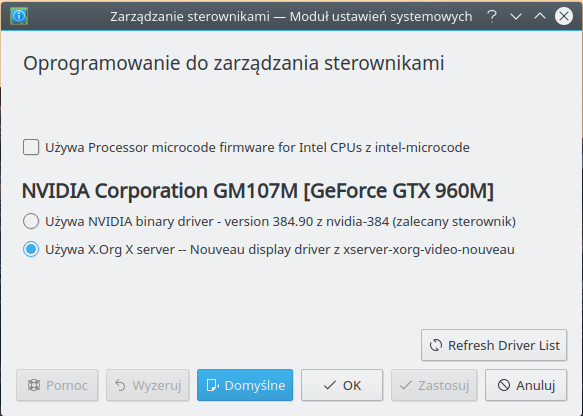Click the NVIDIA GeForce GTX 960M heading
This screenshot has width=583, height=416.
[x=258, y=191]
